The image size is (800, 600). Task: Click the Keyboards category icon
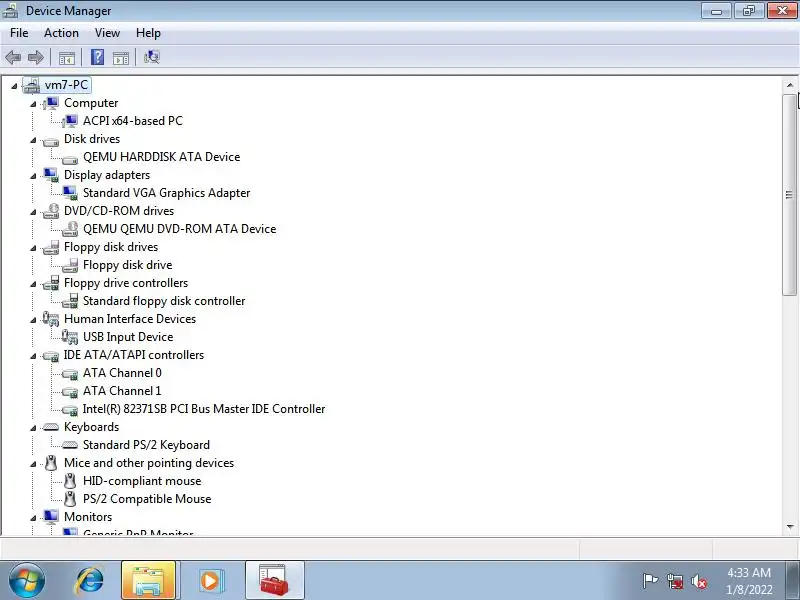pyautogui.click(x=51, y=427)
